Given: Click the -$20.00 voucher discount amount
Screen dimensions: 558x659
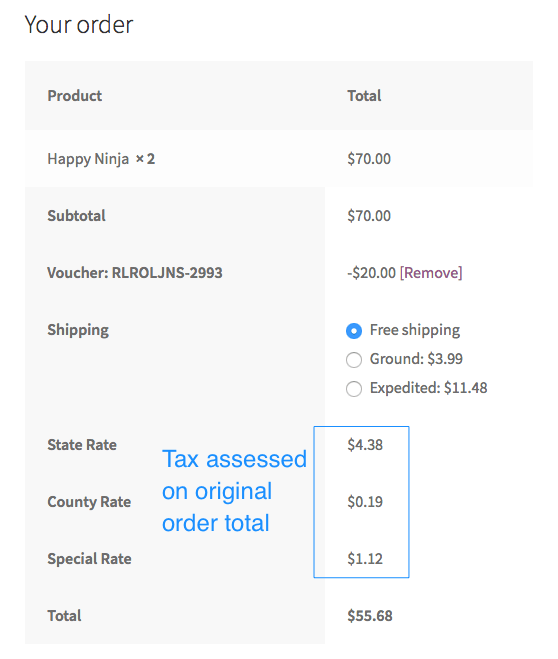Looking at the screenshot, I should tap(371, 273).
